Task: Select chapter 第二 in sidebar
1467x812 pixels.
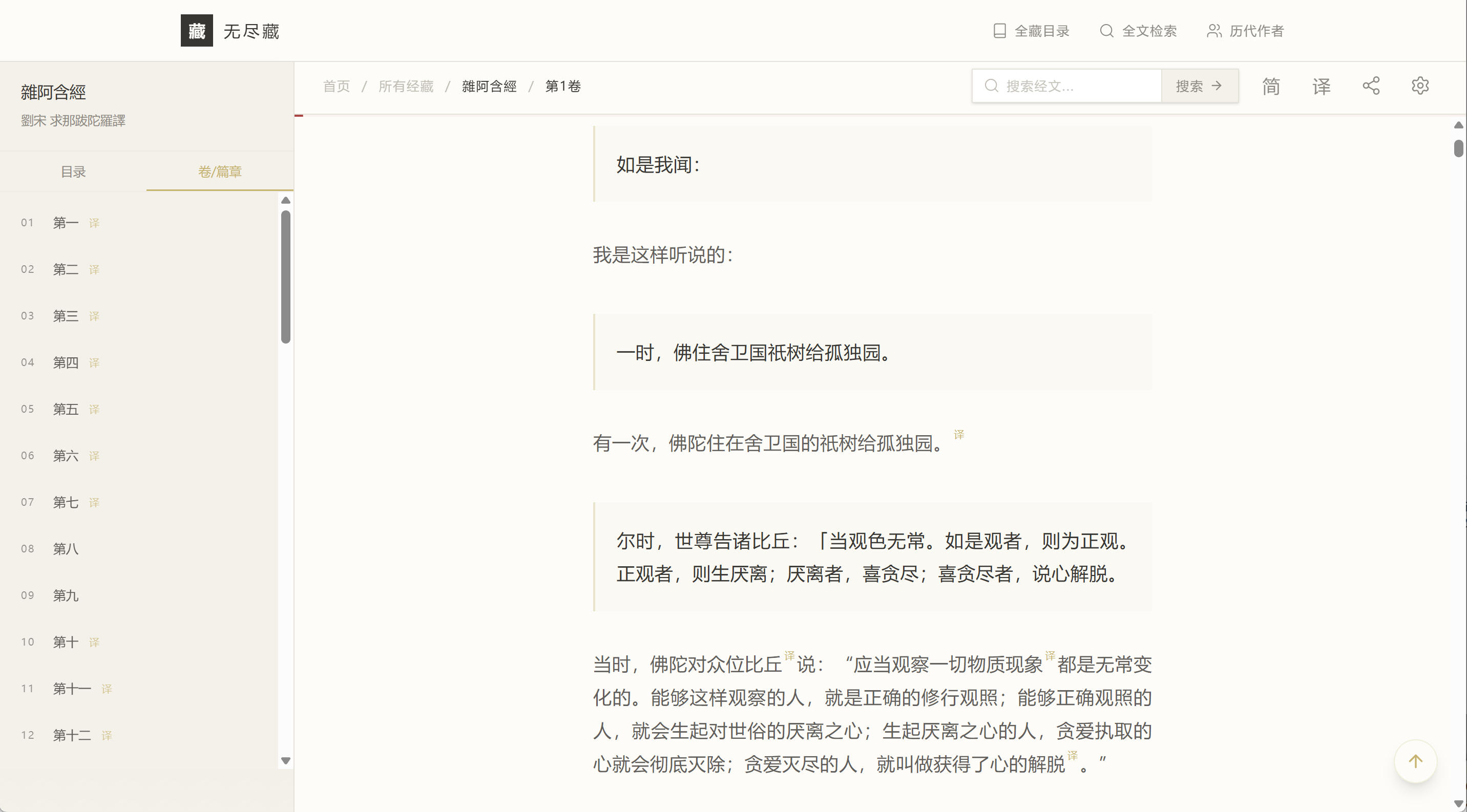Action: (x=66, y=269)
